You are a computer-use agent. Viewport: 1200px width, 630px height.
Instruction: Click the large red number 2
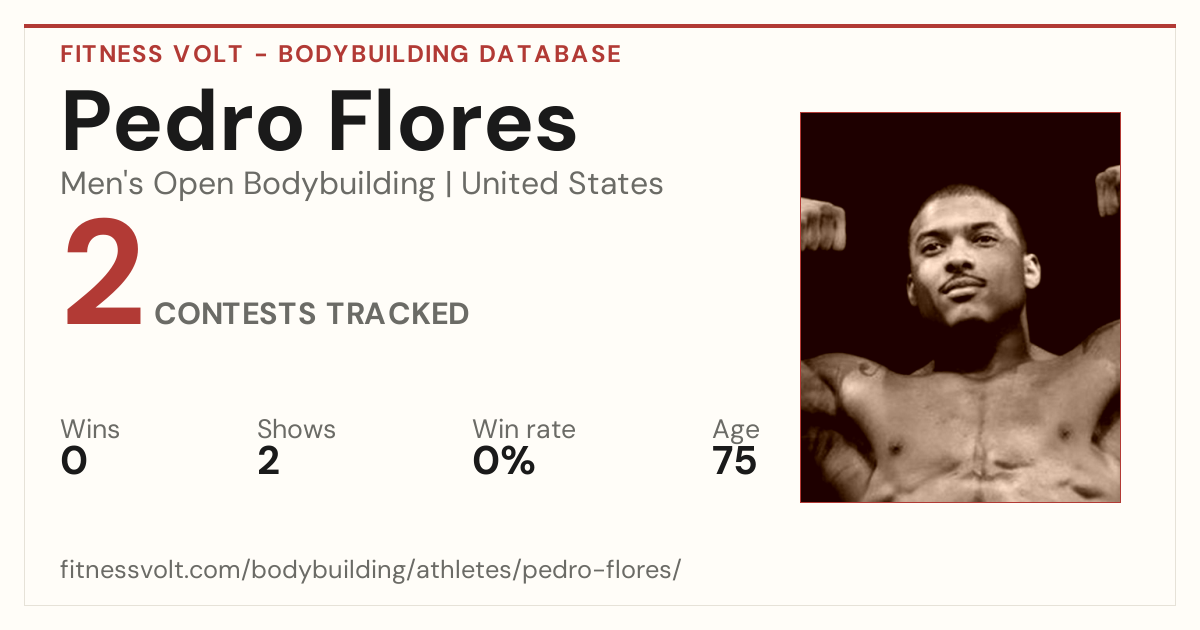tap(104, 273)
